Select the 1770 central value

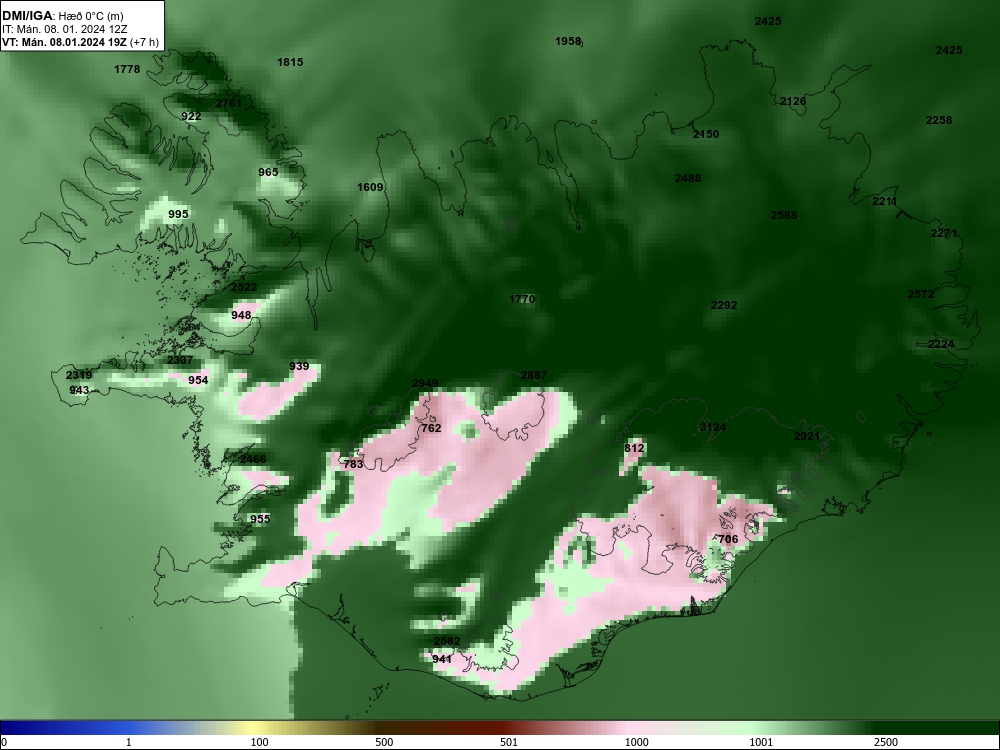pyautogui.click(x=522, y=299)
